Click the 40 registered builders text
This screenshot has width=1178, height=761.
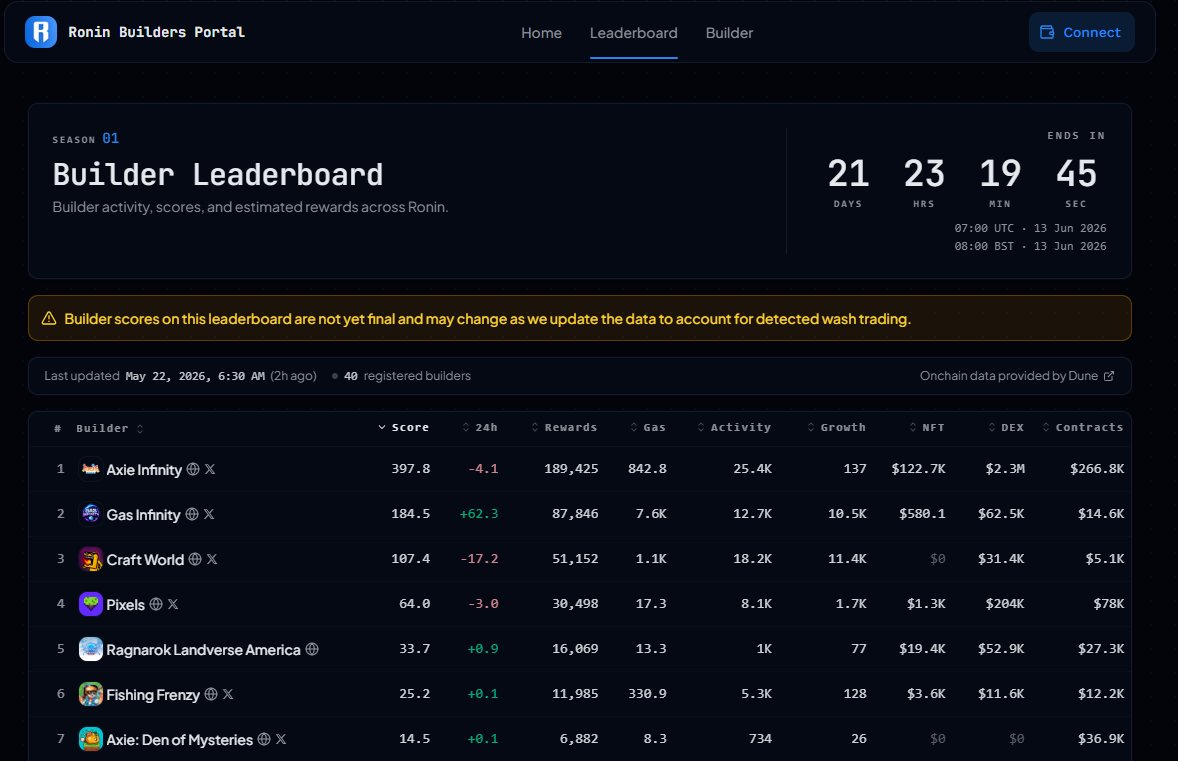click(407, 376)
